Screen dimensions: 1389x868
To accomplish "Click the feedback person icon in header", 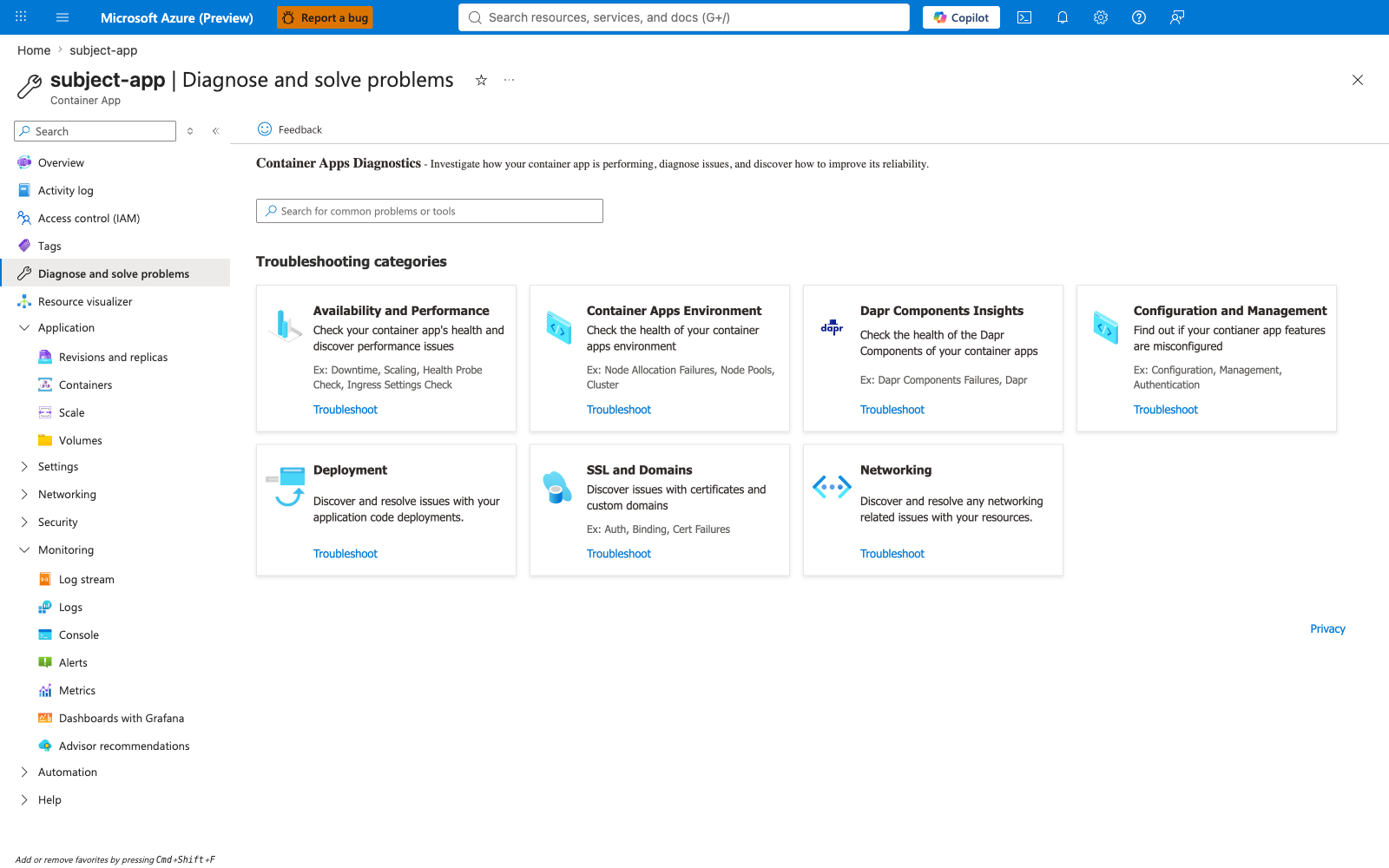I will (x=1177, y=17).
